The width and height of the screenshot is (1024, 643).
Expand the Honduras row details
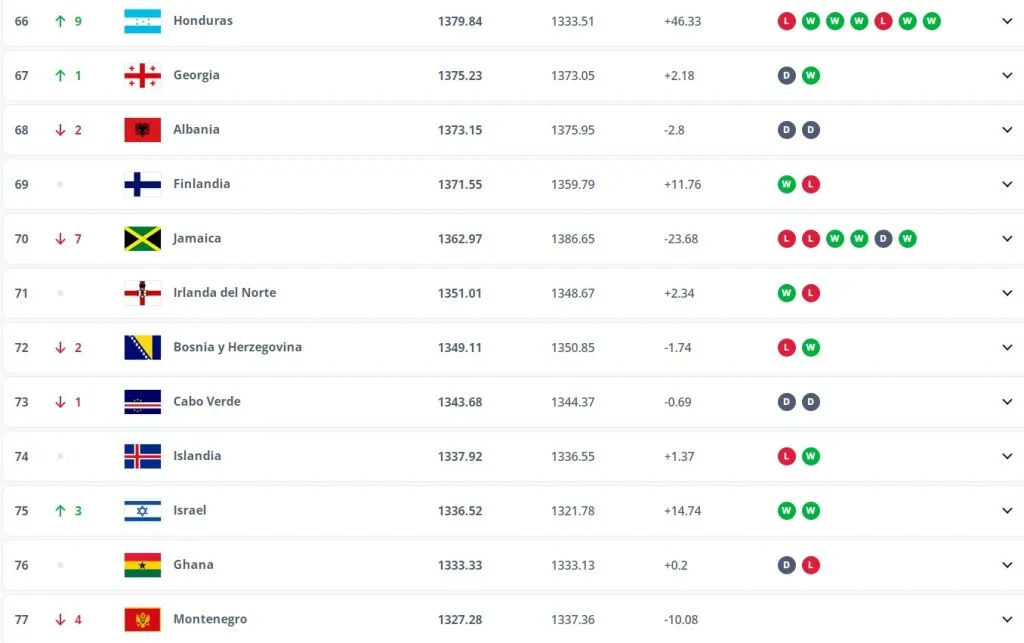pos(1007,21)
